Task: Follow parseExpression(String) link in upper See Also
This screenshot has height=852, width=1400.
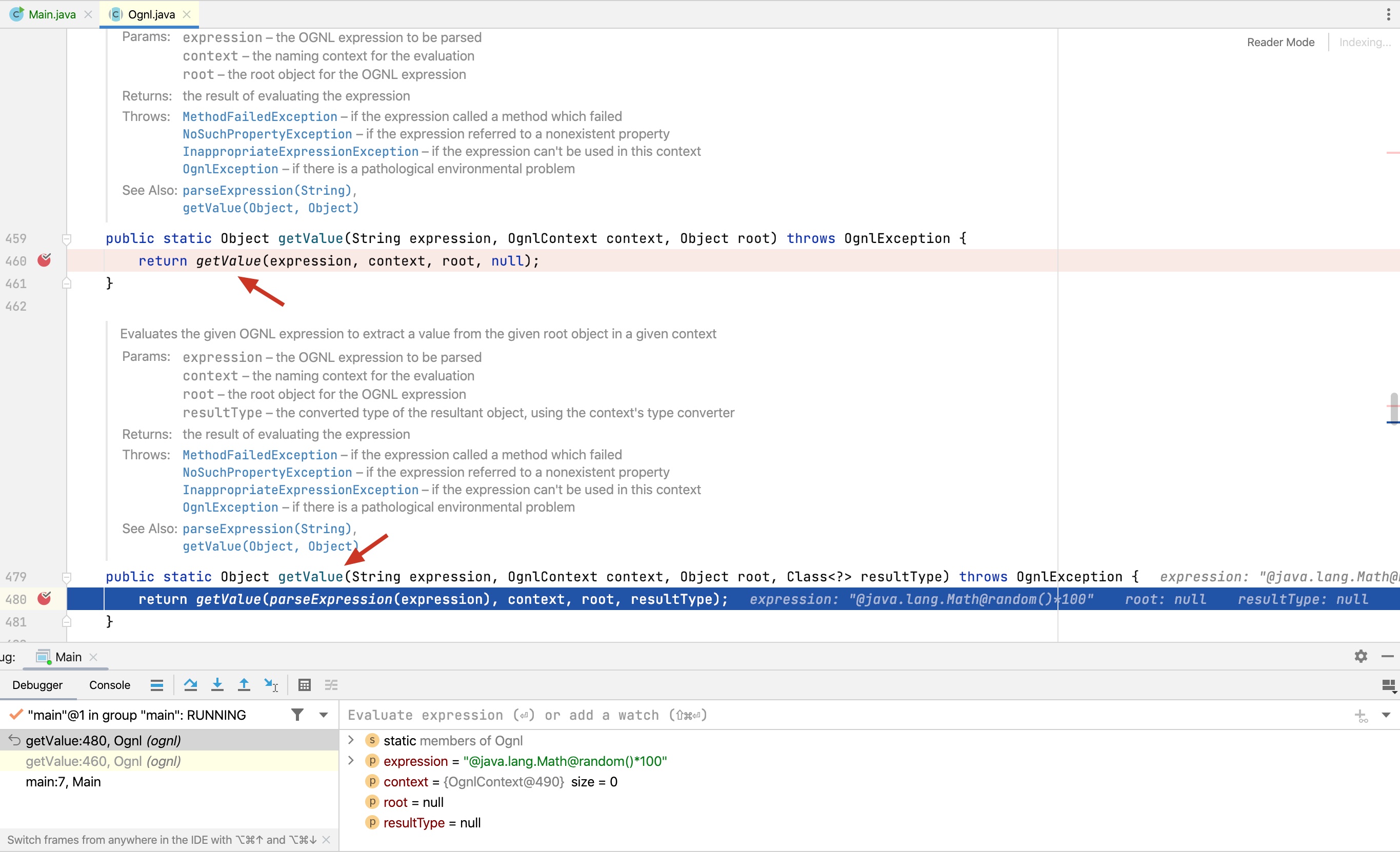Action: point(267,190)
